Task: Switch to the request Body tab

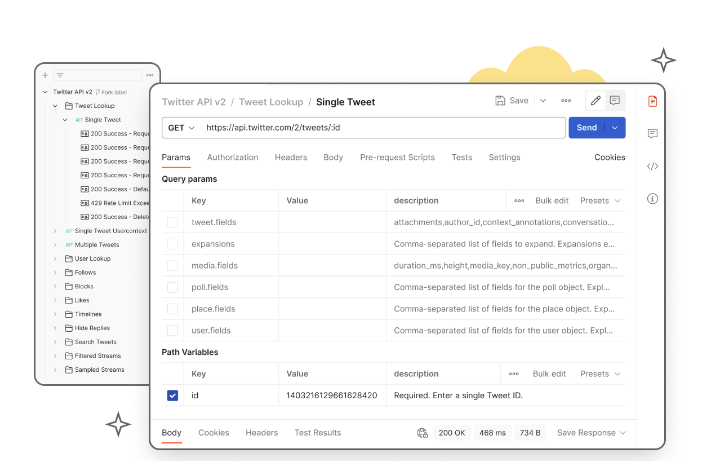Action: [333, 158]
